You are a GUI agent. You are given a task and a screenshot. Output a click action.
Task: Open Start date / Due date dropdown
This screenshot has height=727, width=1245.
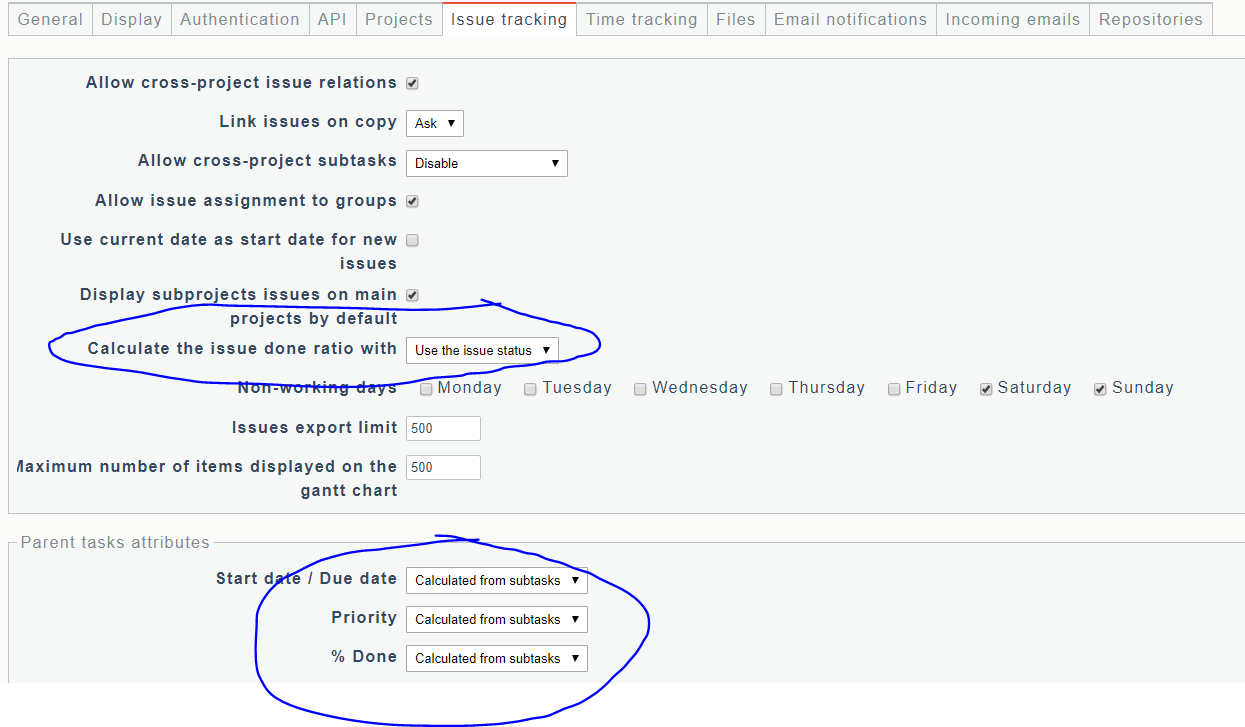(497, 580)
